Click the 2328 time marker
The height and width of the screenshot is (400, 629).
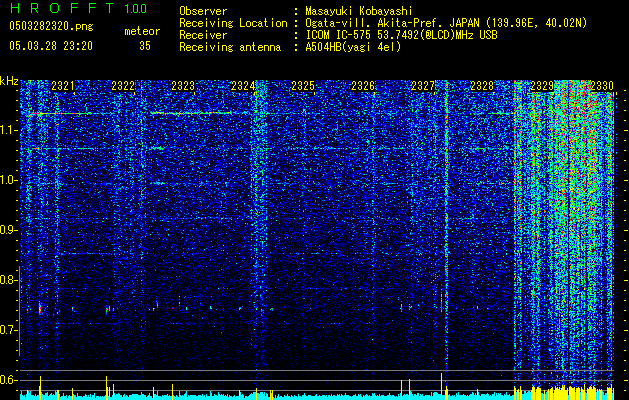(x=482, y=85)
